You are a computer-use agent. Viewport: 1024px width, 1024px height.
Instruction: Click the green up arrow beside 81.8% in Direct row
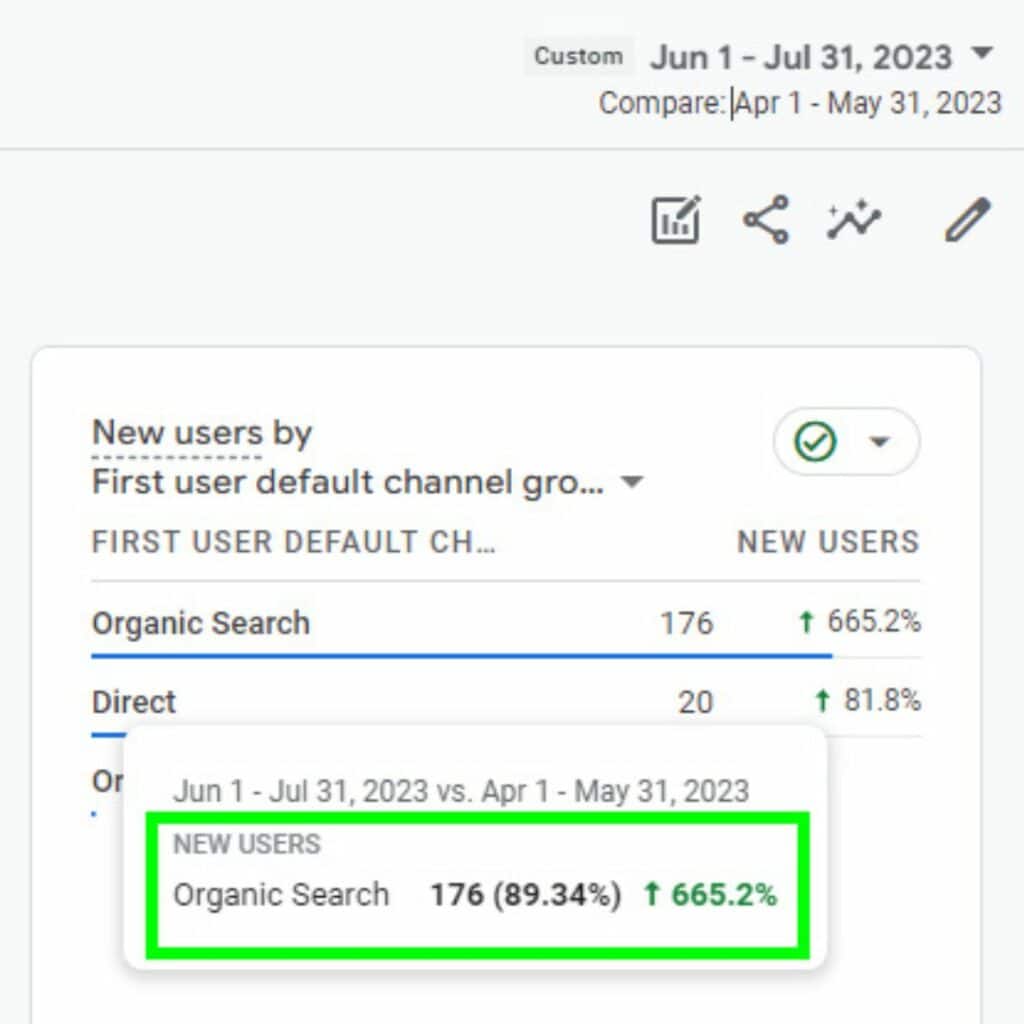(822, 701)
